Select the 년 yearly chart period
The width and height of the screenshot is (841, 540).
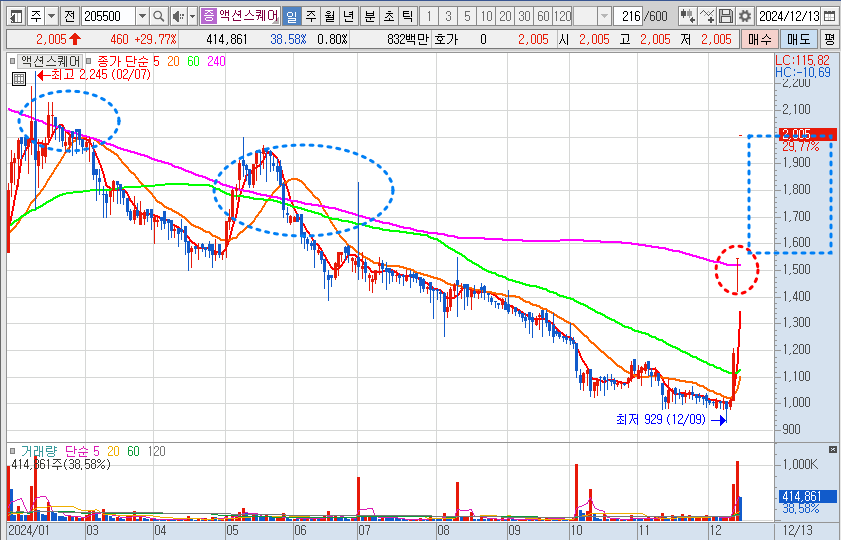coord(349,16)
